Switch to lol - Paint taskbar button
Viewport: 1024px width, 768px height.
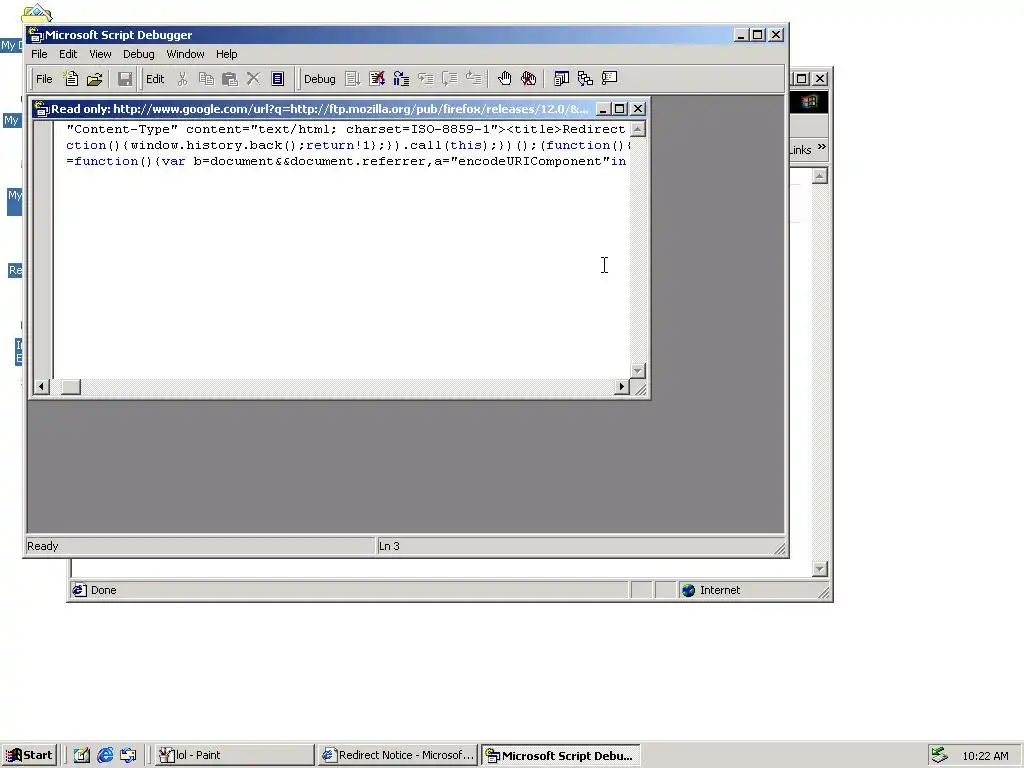tap(234, 756)
